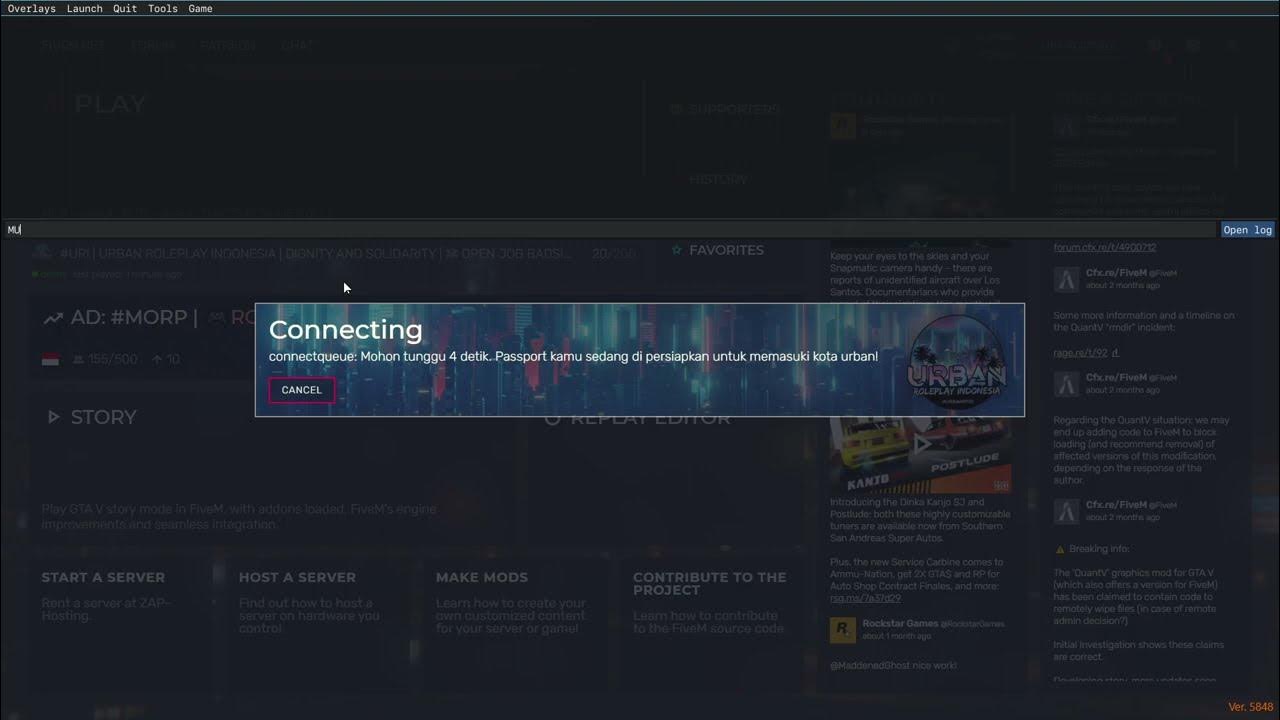Click Rockstar Games tweet author name
The height and width of the screenshot is (720, 1280).
point(898,623)
